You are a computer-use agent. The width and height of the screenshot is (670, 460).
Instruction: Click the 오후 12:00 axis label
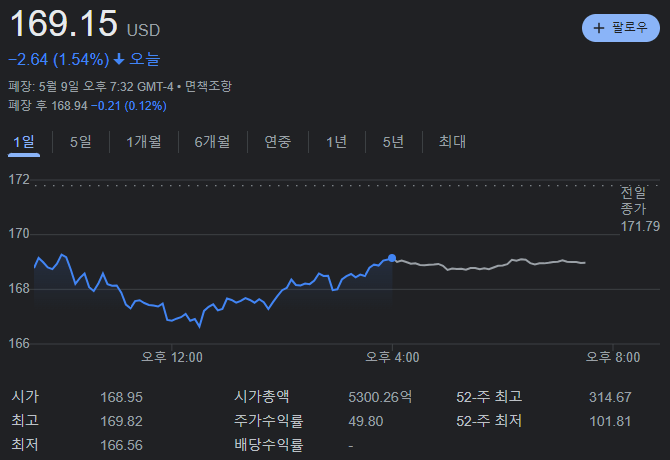[x=172, y=357]
